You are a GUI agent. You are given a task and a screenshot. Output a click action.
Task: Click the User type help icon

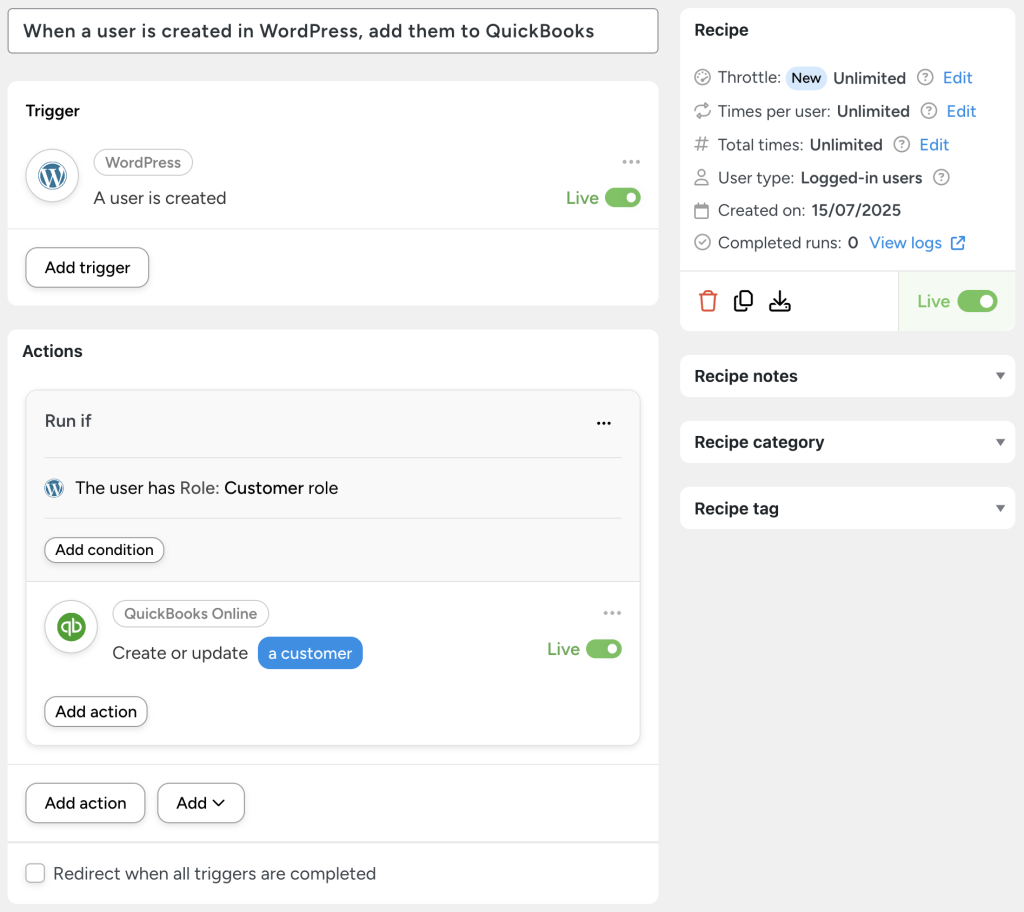pos(941,178)
